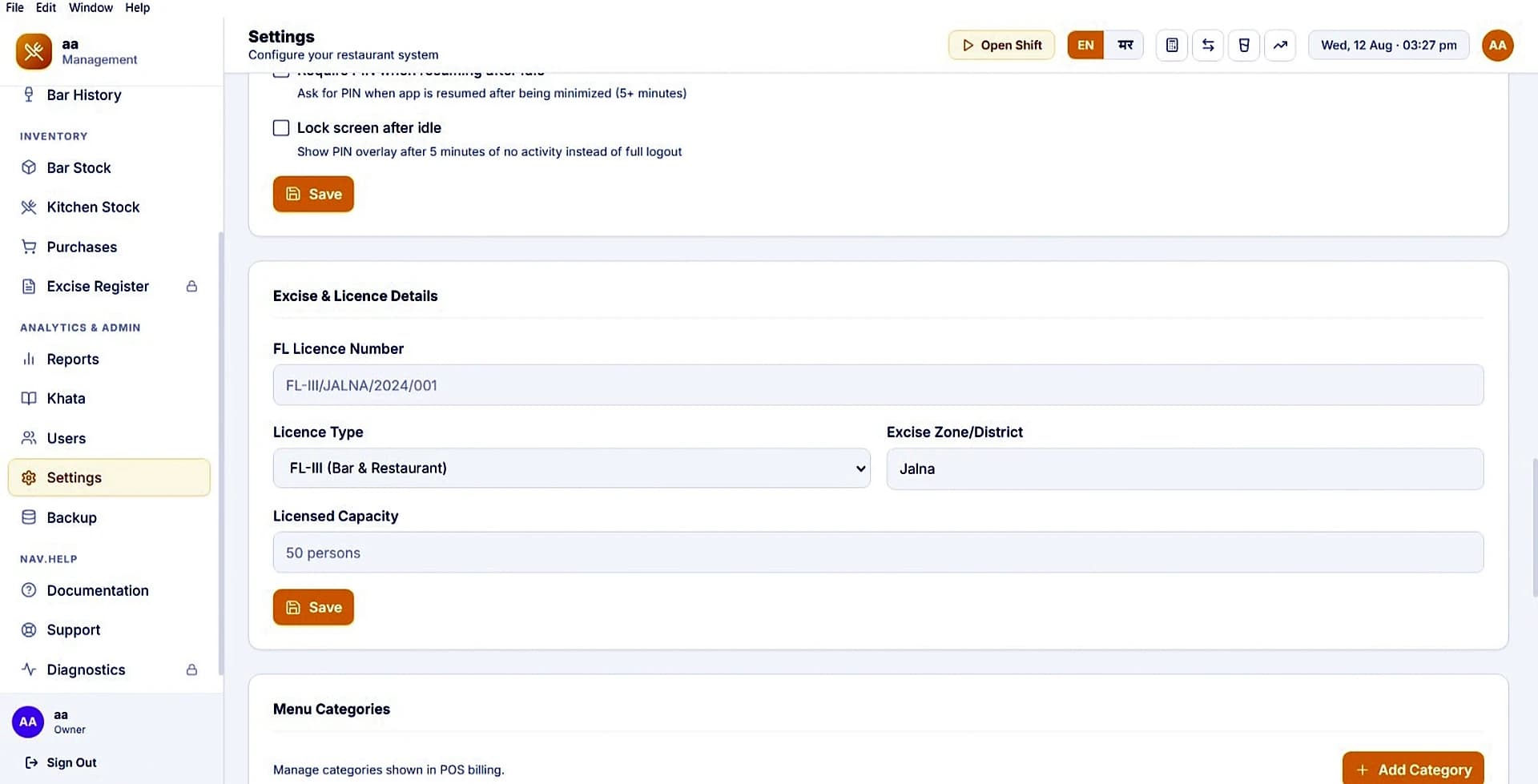Click the trending-up chart icon in the header
The image size is (1538, 784).
pos(1280,45)
